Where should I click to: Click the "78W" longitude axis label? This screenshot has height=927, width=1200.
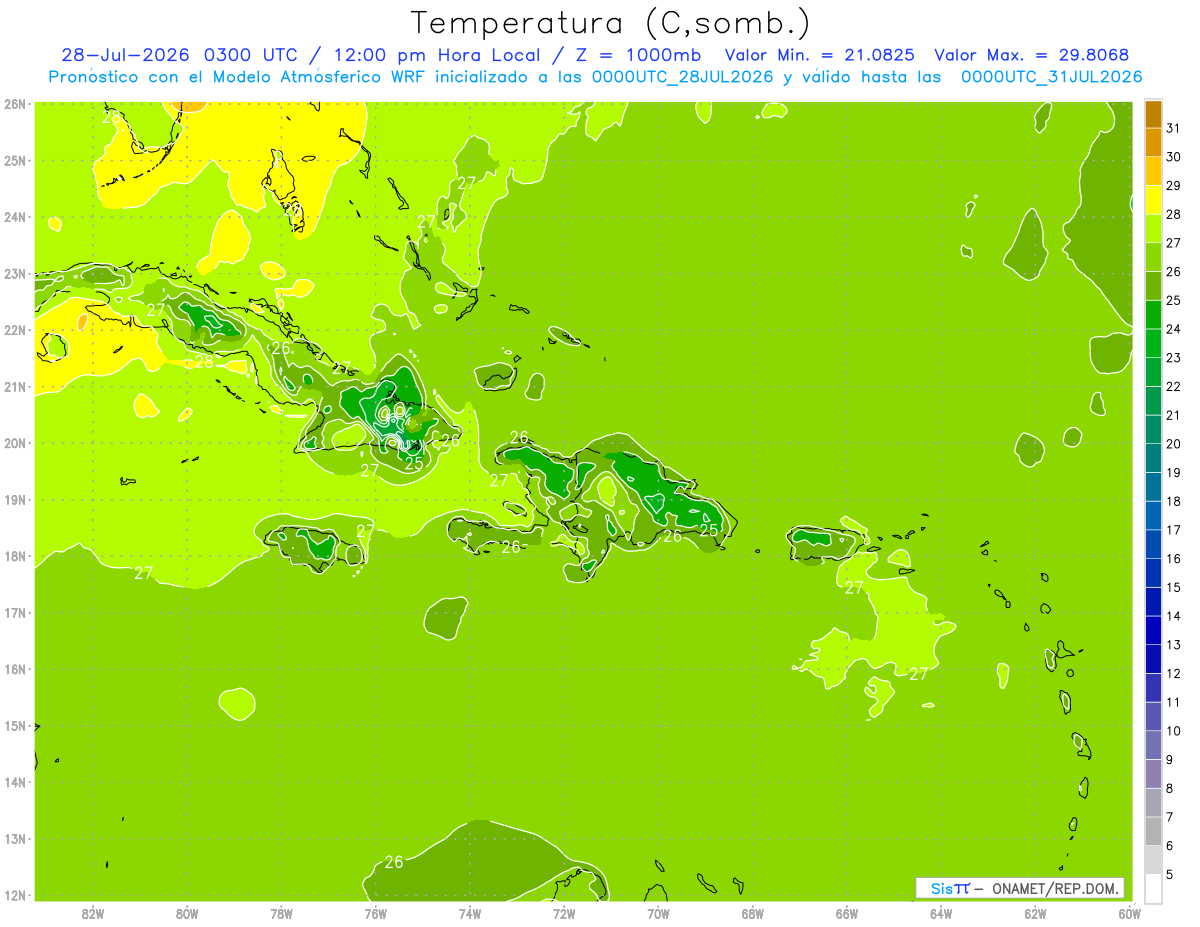(x=281, y=914)
